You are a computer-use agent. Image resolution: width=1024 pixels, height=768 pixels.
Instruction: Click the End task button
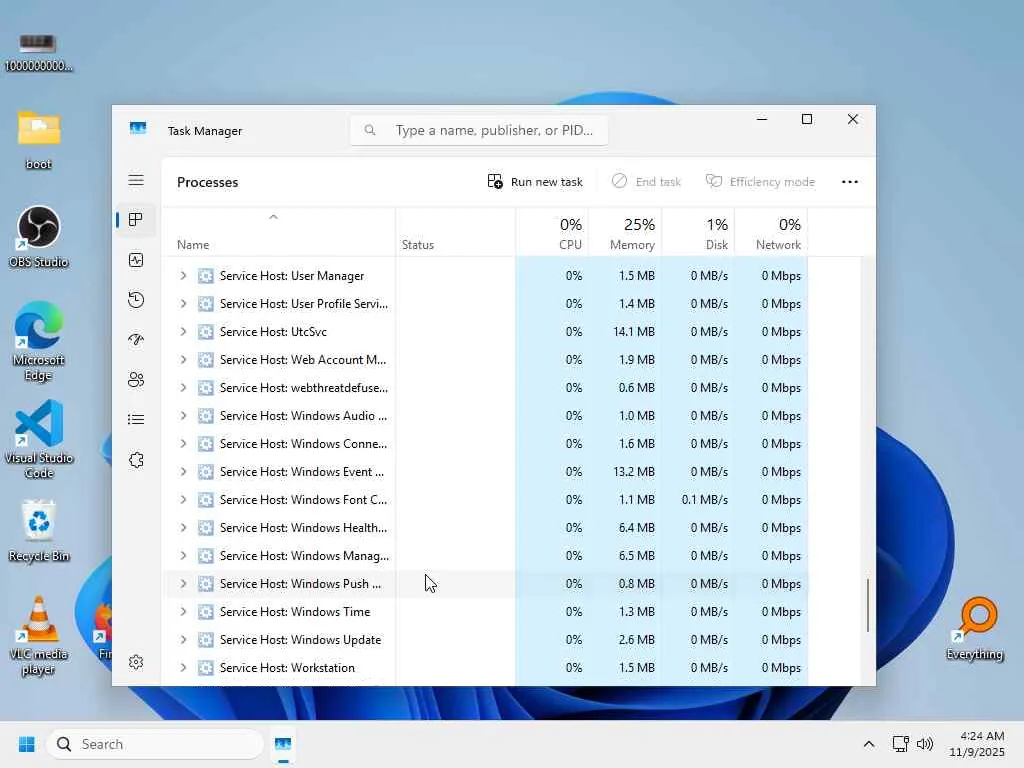647,182
